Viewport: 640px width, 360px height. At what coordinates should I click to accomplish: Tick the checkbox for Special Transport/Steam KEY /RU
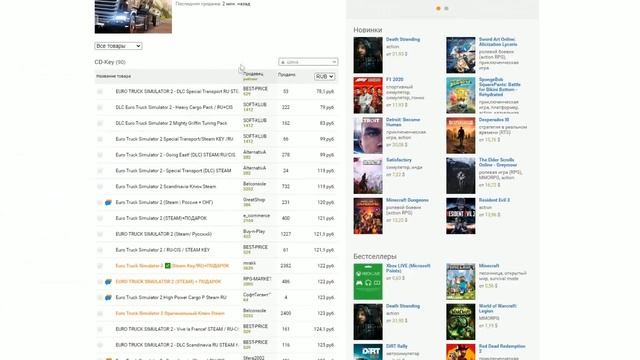100,139
